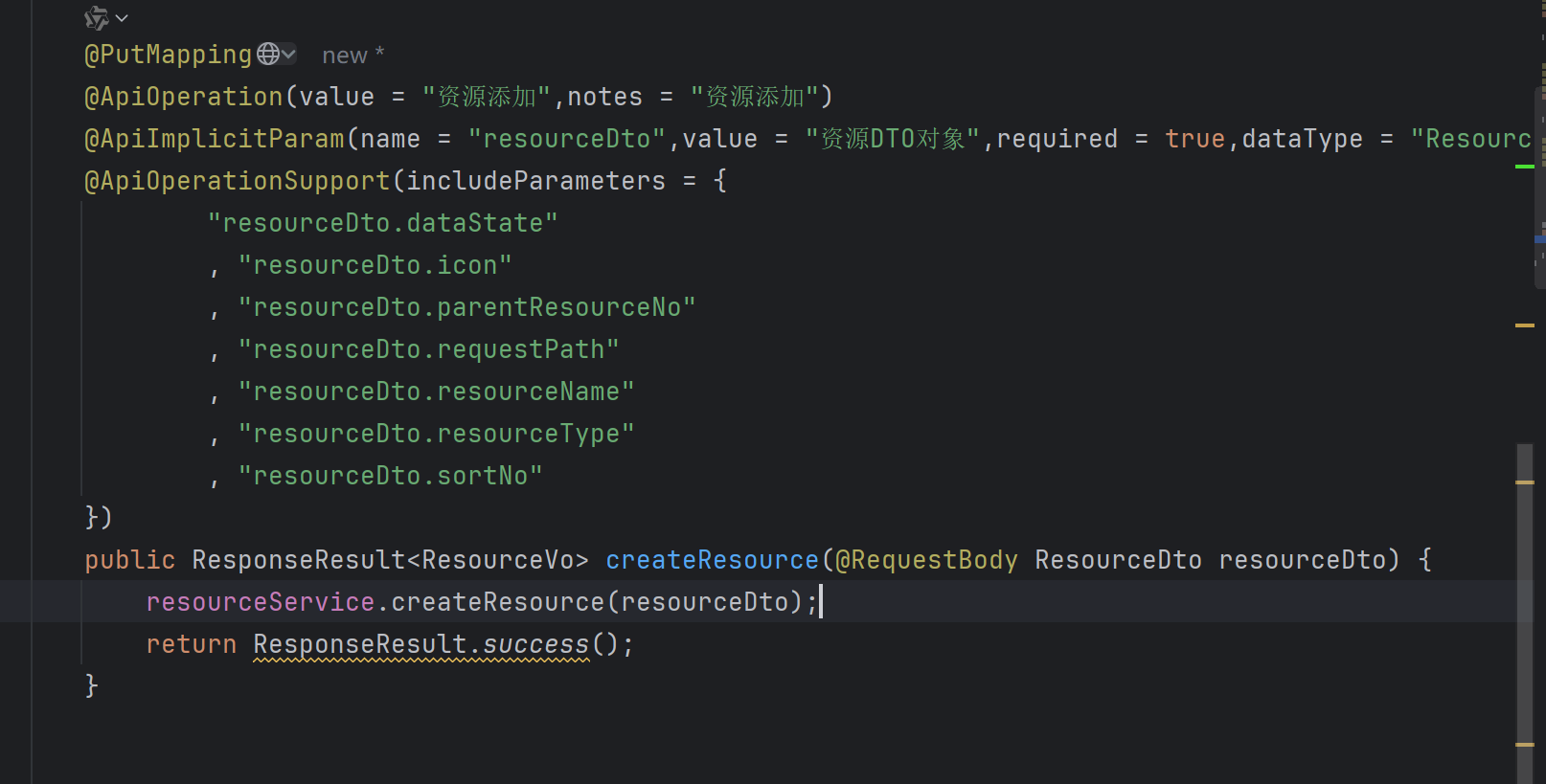Image resolution: width=1546 pixels, height=784 pixels.
Task: Click the "new *" author inlay hint
Action: click(x=352, y=56)
